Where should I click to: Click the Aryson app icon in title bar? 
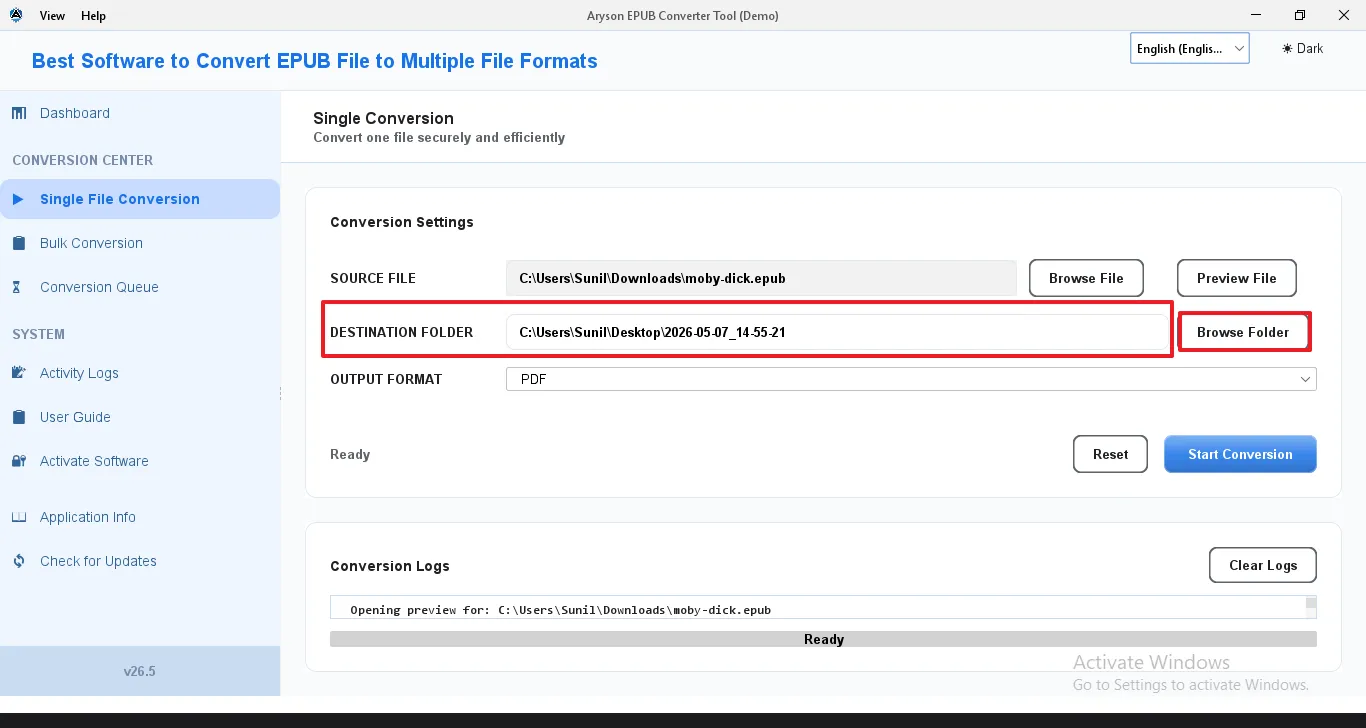[16, 15]
